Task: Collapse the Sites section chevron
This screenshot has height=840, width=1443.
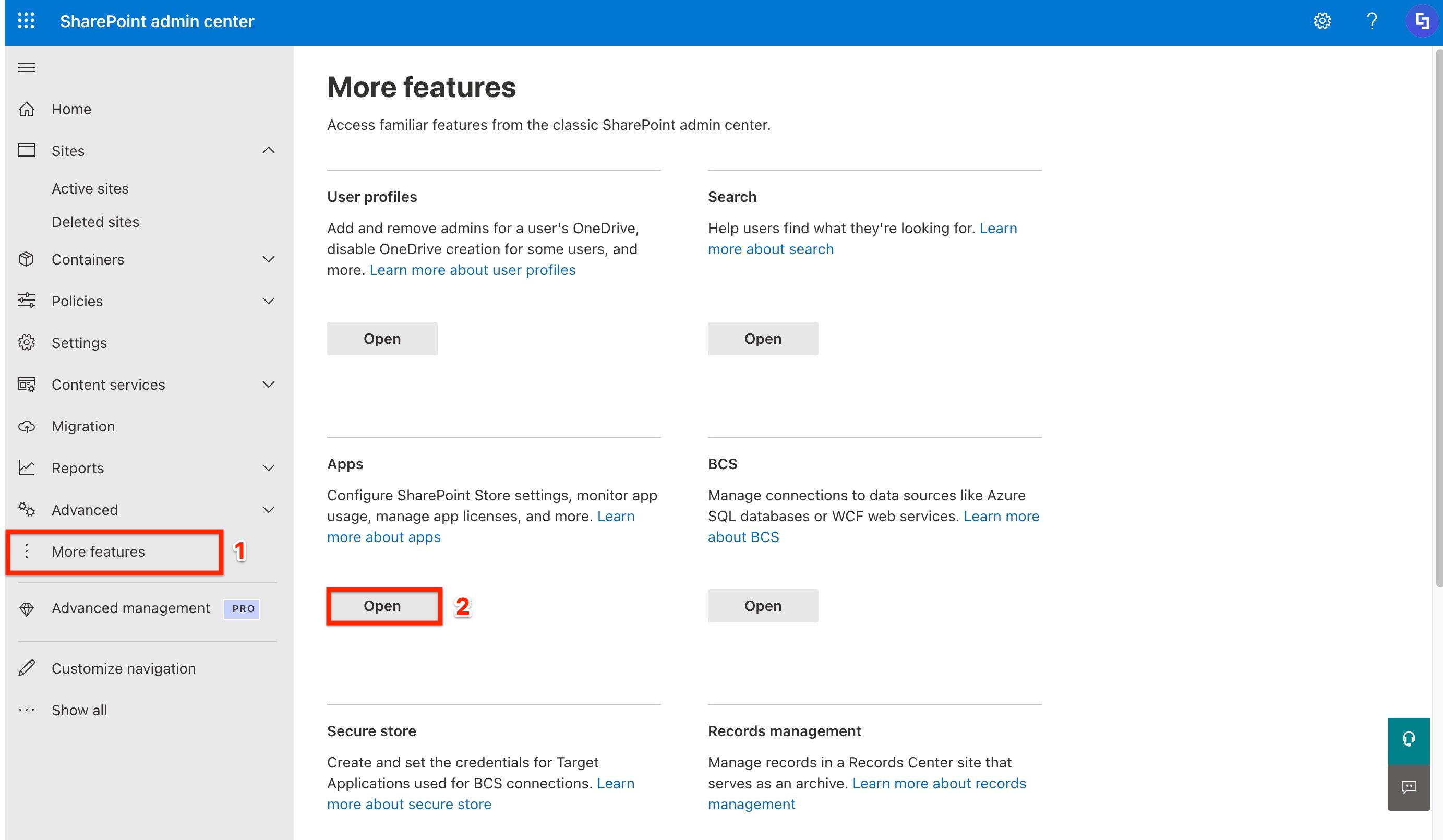Action: click(x=268, y=151)
